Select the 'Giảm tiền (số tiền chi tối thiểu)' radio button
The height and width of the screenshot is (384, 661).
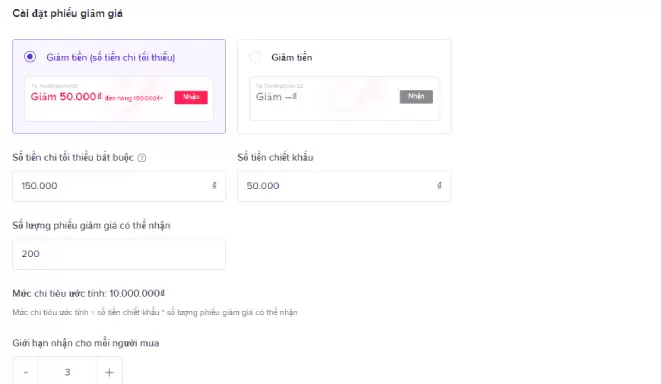tap(30, 56)
